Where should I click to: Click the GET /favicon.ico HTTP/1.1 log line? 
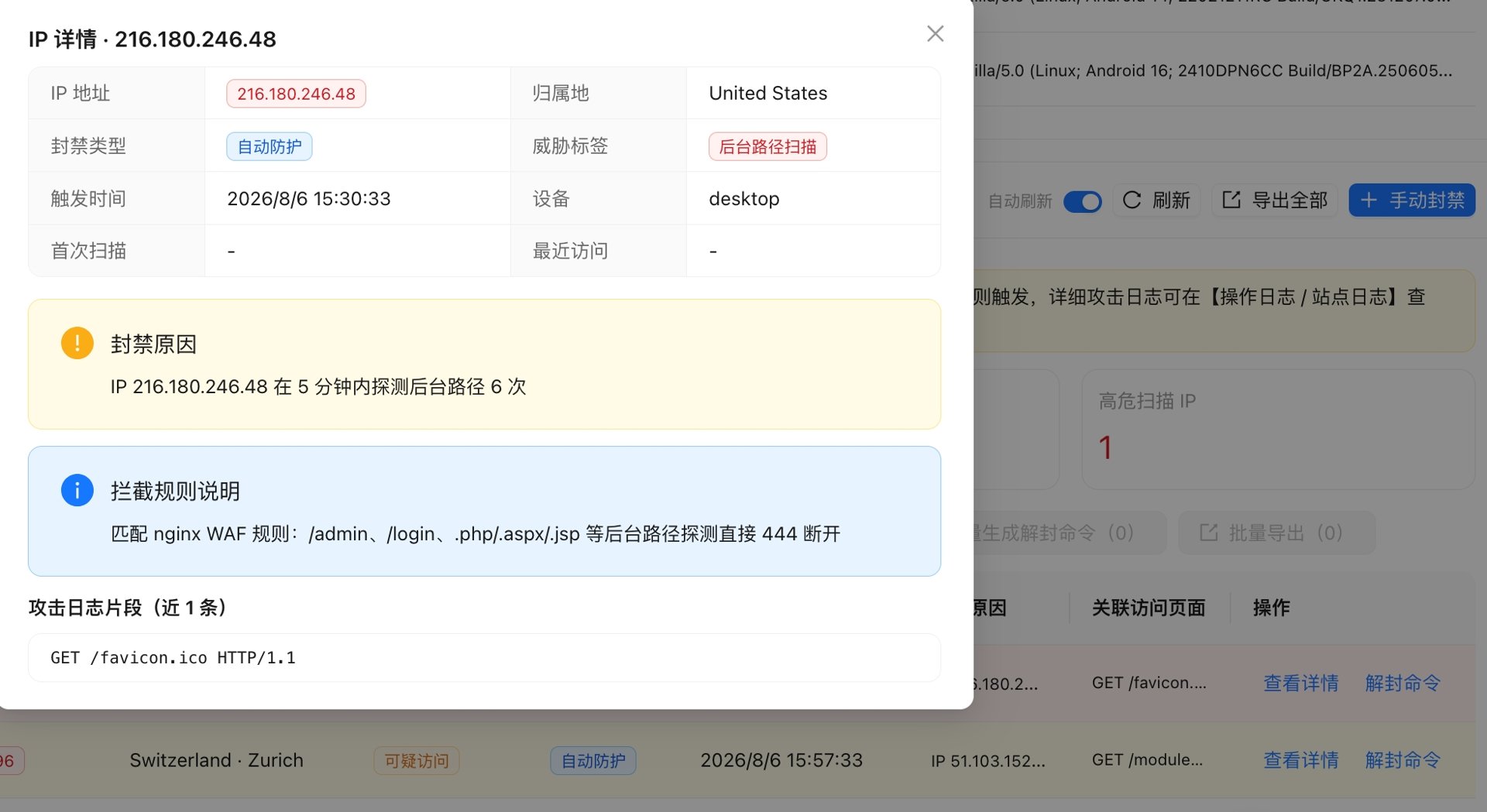[x=484, y=658]
